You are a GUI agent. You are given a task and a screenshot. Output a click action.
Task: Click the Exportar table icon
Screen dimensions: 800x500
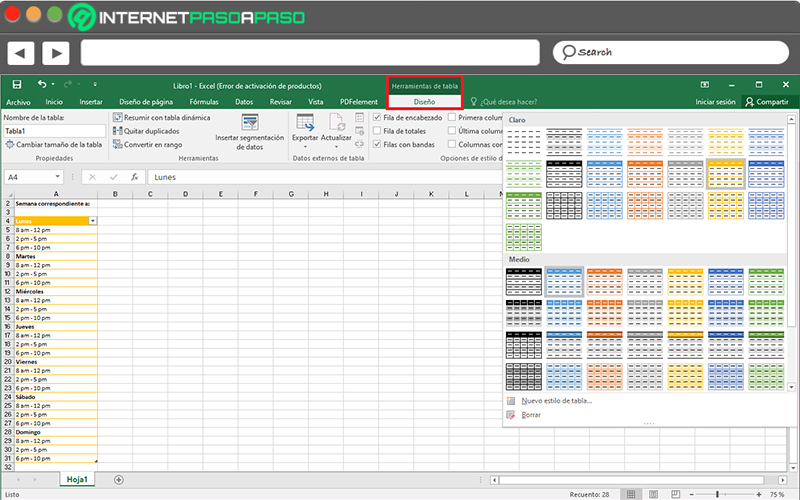(x=305, y=123)
